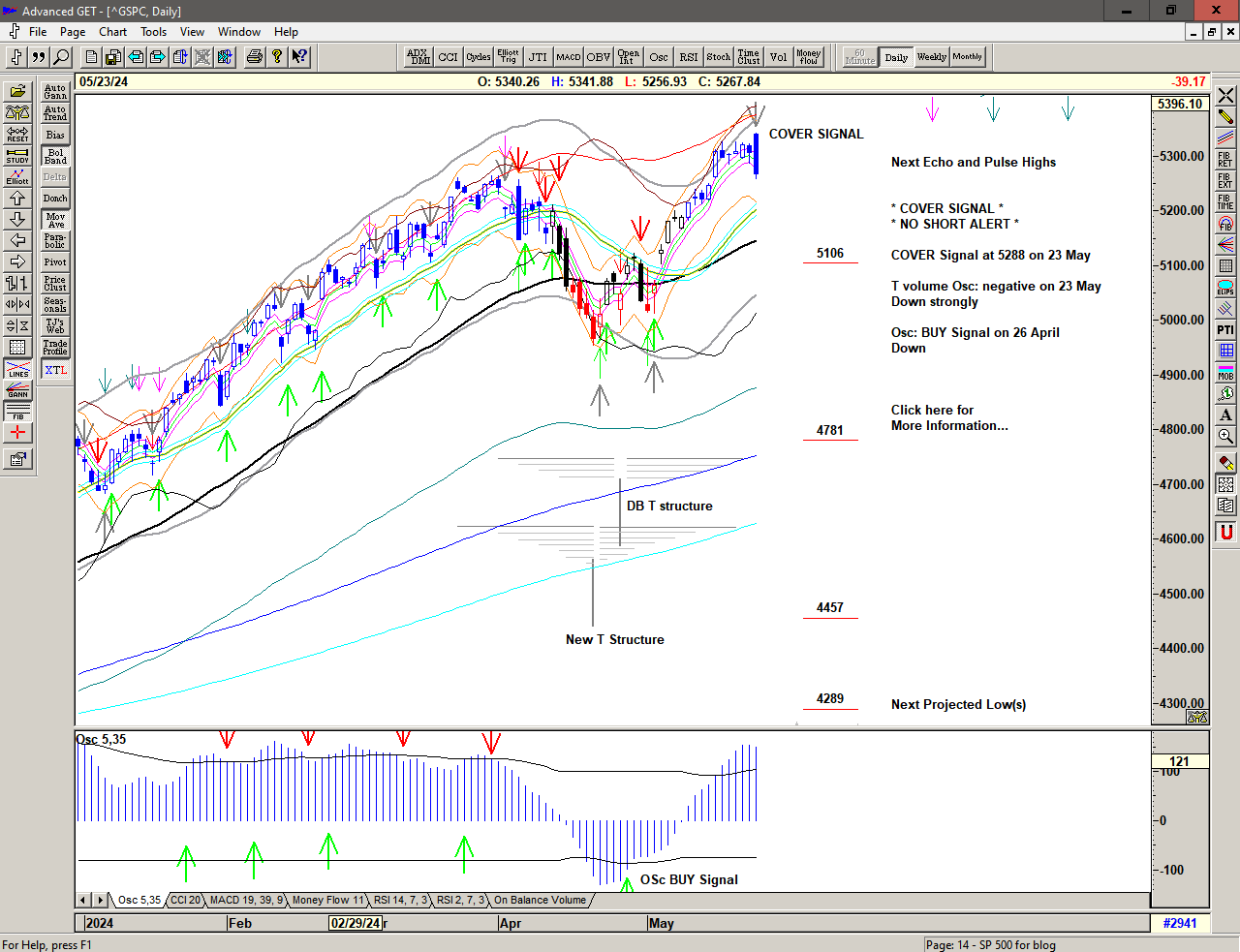This screenshot has height=952, width=1240.
Task: Click the MACD indicator button
Action: pyautogui.click(x=569, y=57)
